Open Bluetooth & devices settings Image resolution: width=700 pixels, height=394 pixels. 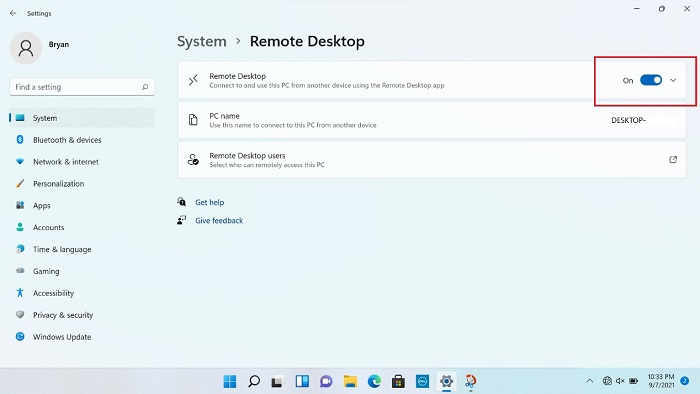82,140
